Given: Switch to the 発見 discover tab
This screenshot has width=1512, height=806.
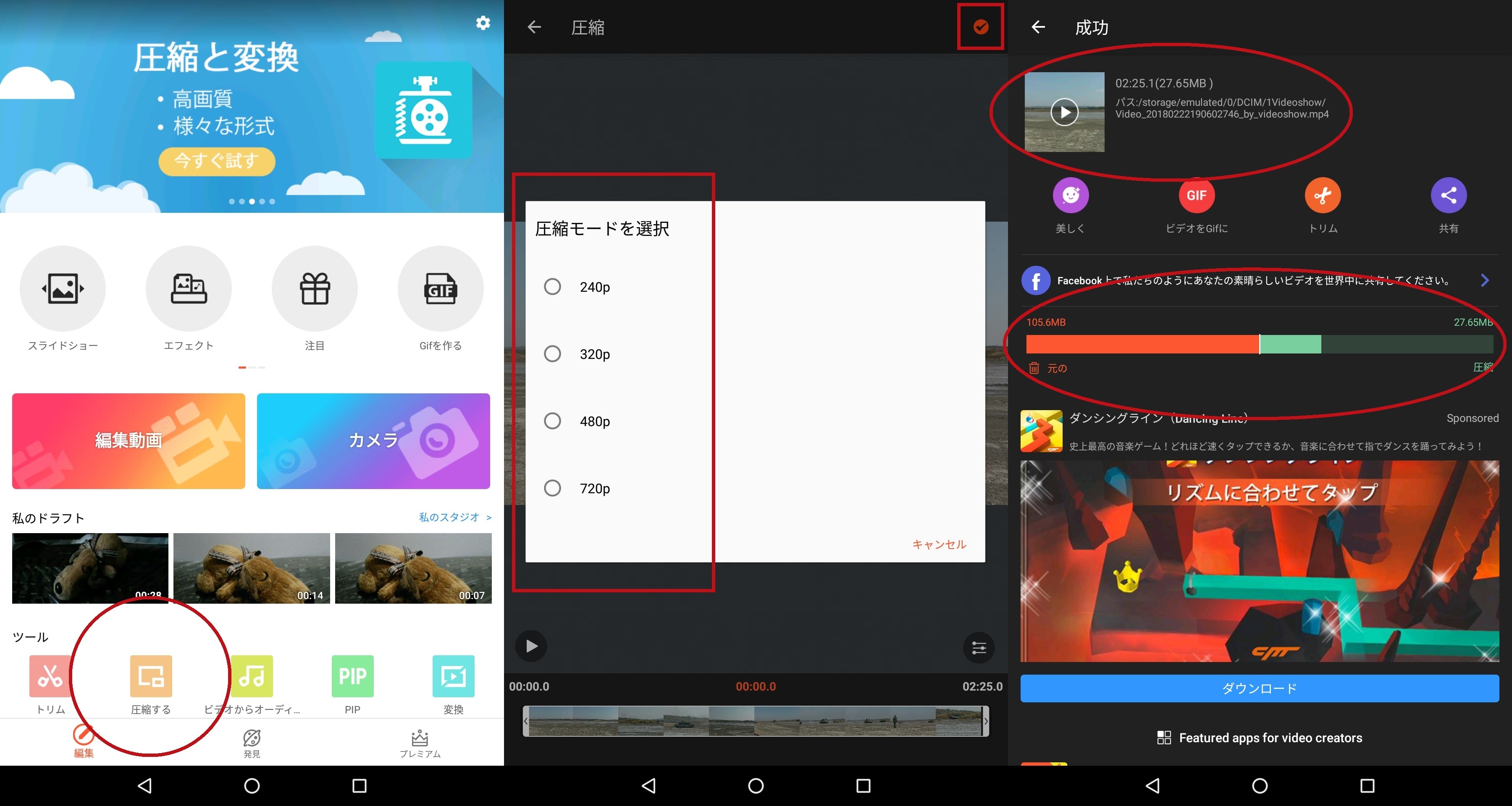Looking at the screenshot, I should point(252,743).
